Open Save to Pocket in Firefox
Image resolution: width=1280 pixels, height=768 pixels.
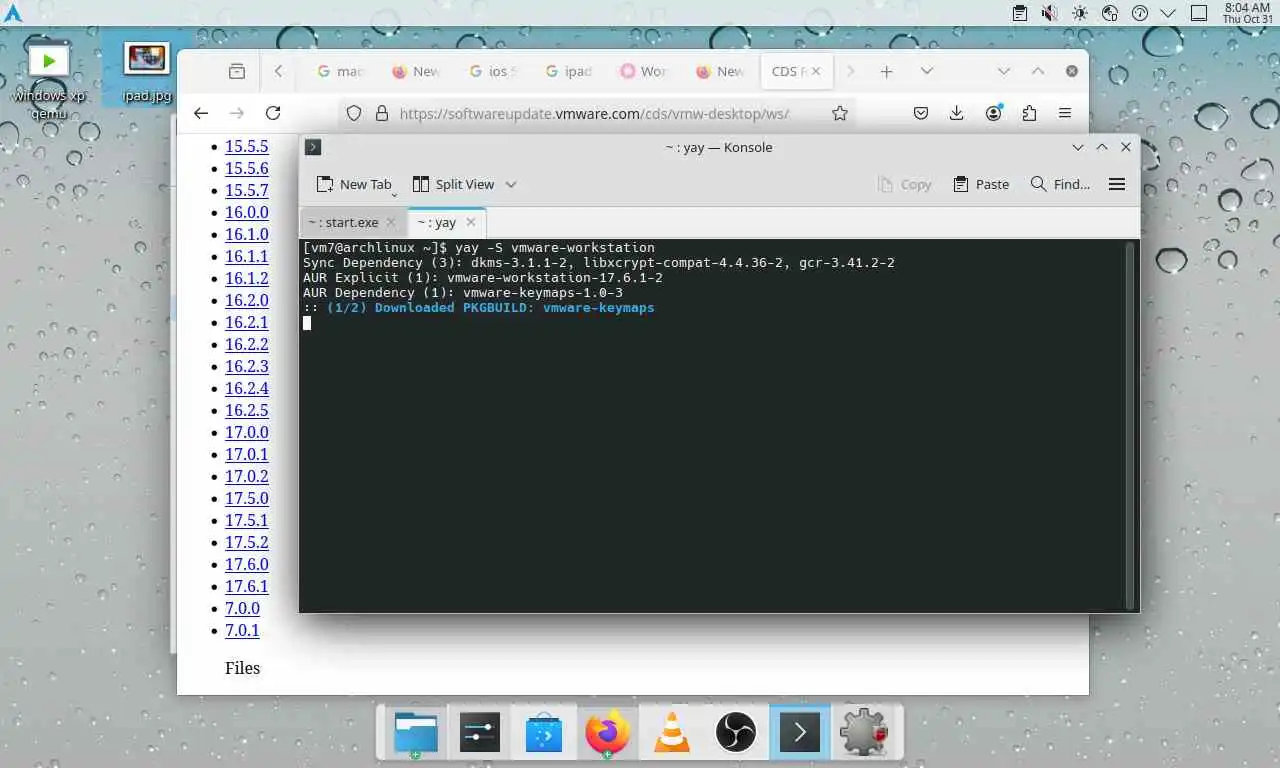pyautogui.click(x=921, y=113)
